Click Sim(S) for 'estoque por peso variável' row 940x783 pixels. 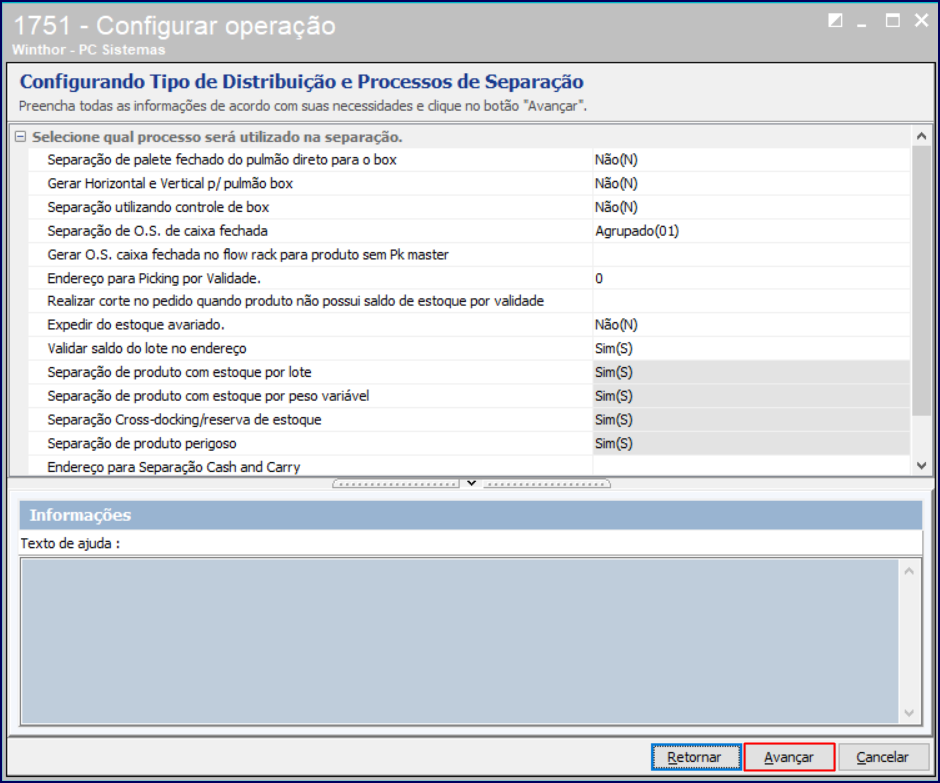[751, 396]
